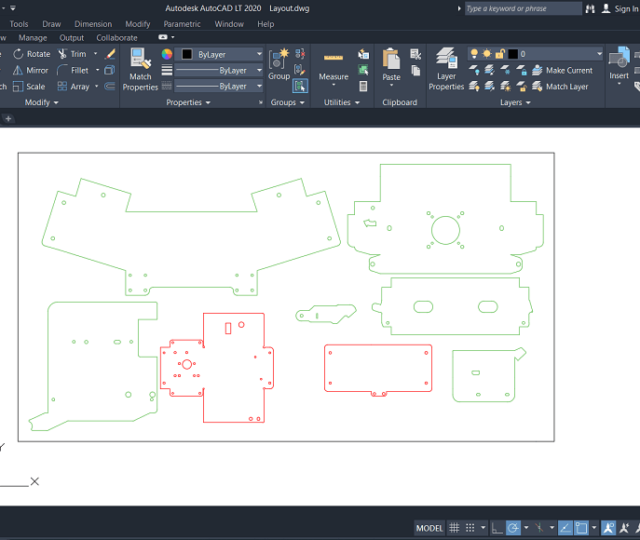
Task: Open the Parametric menu
Action: point(182,24)
